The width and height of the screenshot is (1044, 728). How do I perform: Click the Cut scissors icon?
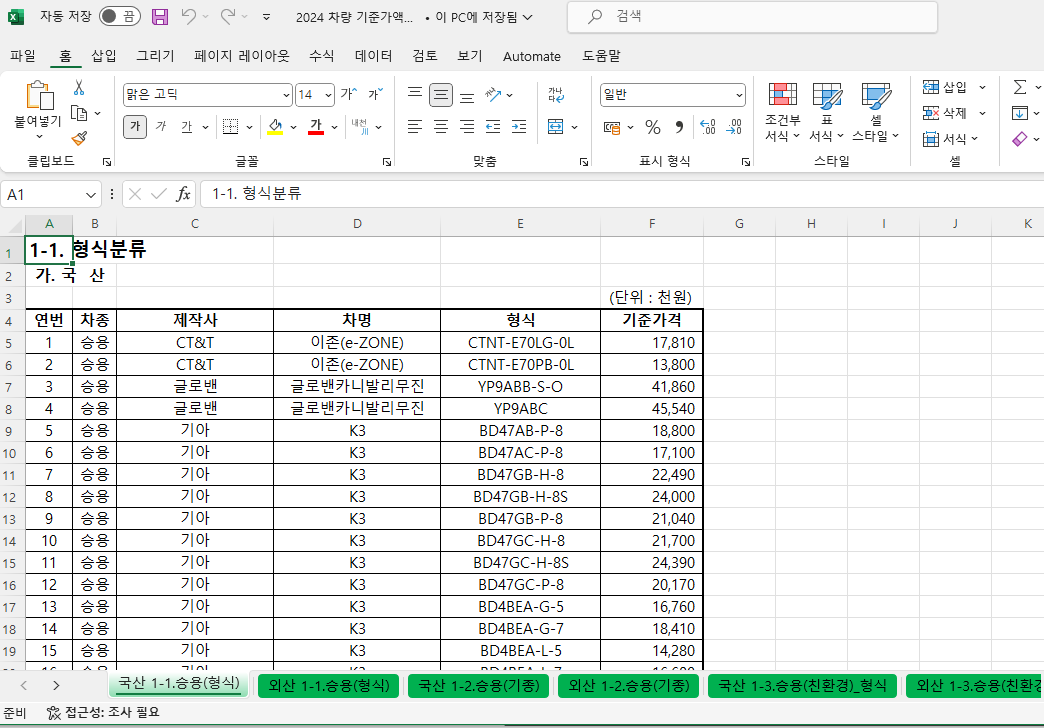click(79, 87)
